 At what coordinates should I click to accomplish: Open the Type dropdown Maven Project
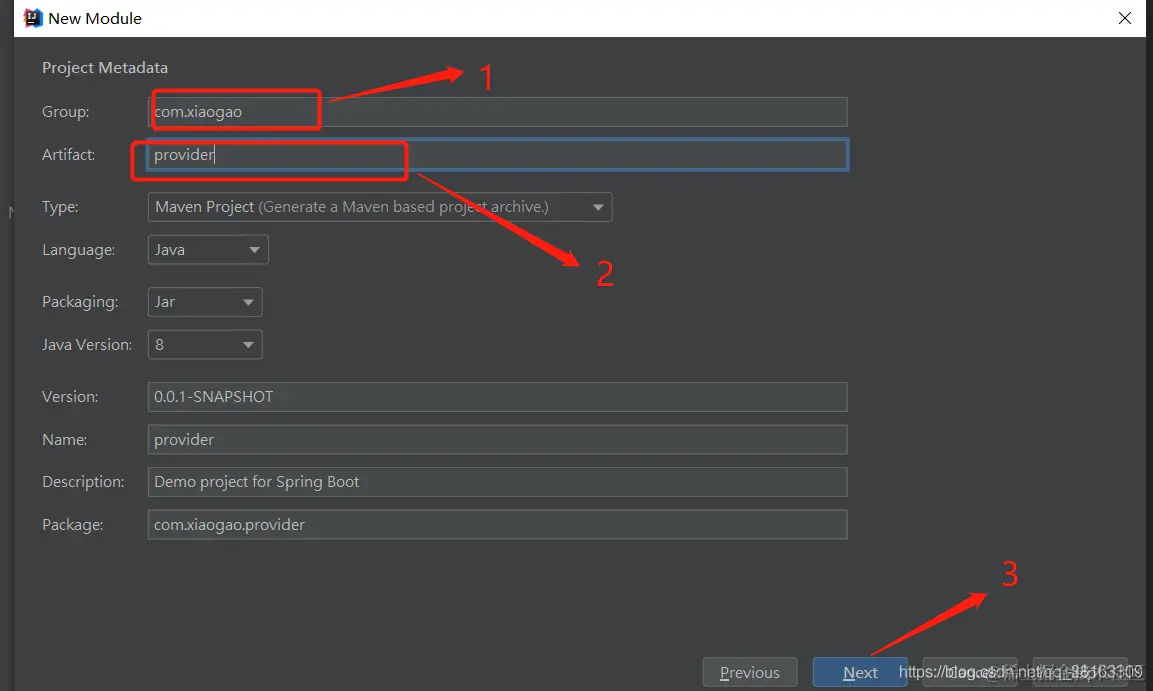pos(379,207)
